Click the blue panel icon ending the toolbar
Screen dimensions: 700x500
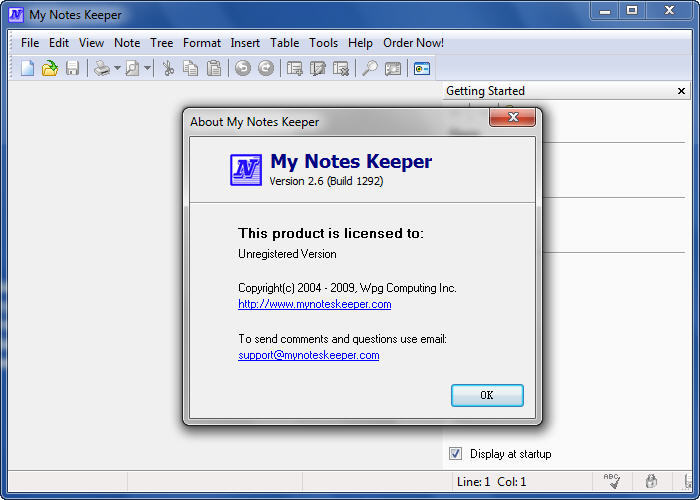point(422,68)
